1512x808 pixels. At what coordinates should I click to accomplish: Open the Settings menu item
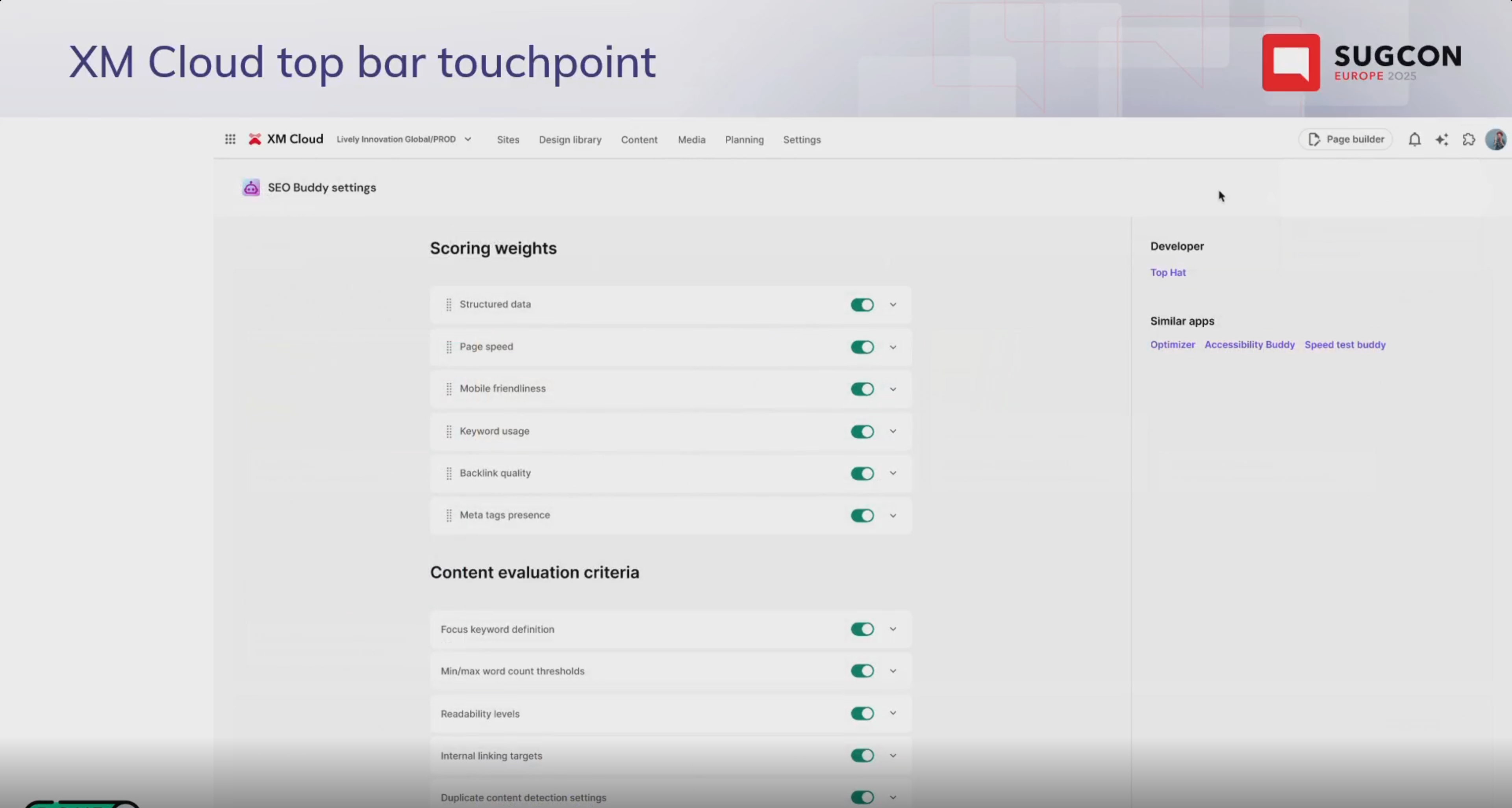(x=802, y=140)
